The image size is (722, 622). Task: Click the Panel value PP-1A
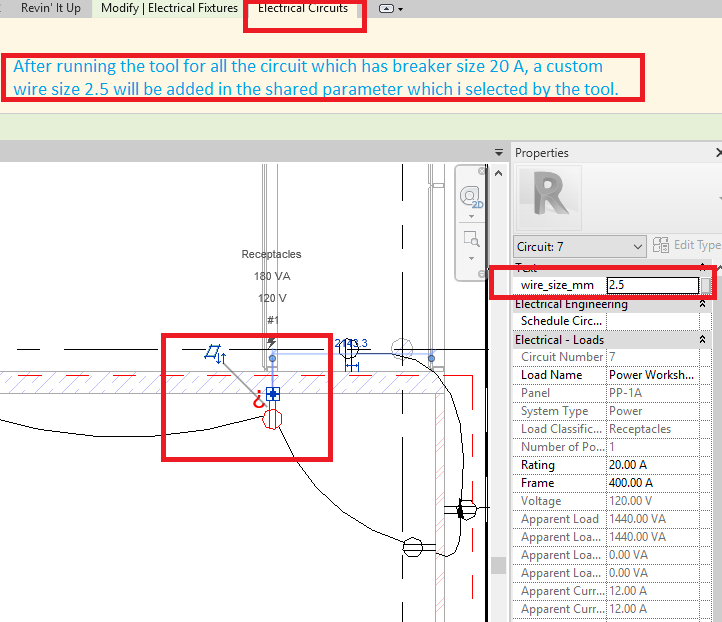652,393
